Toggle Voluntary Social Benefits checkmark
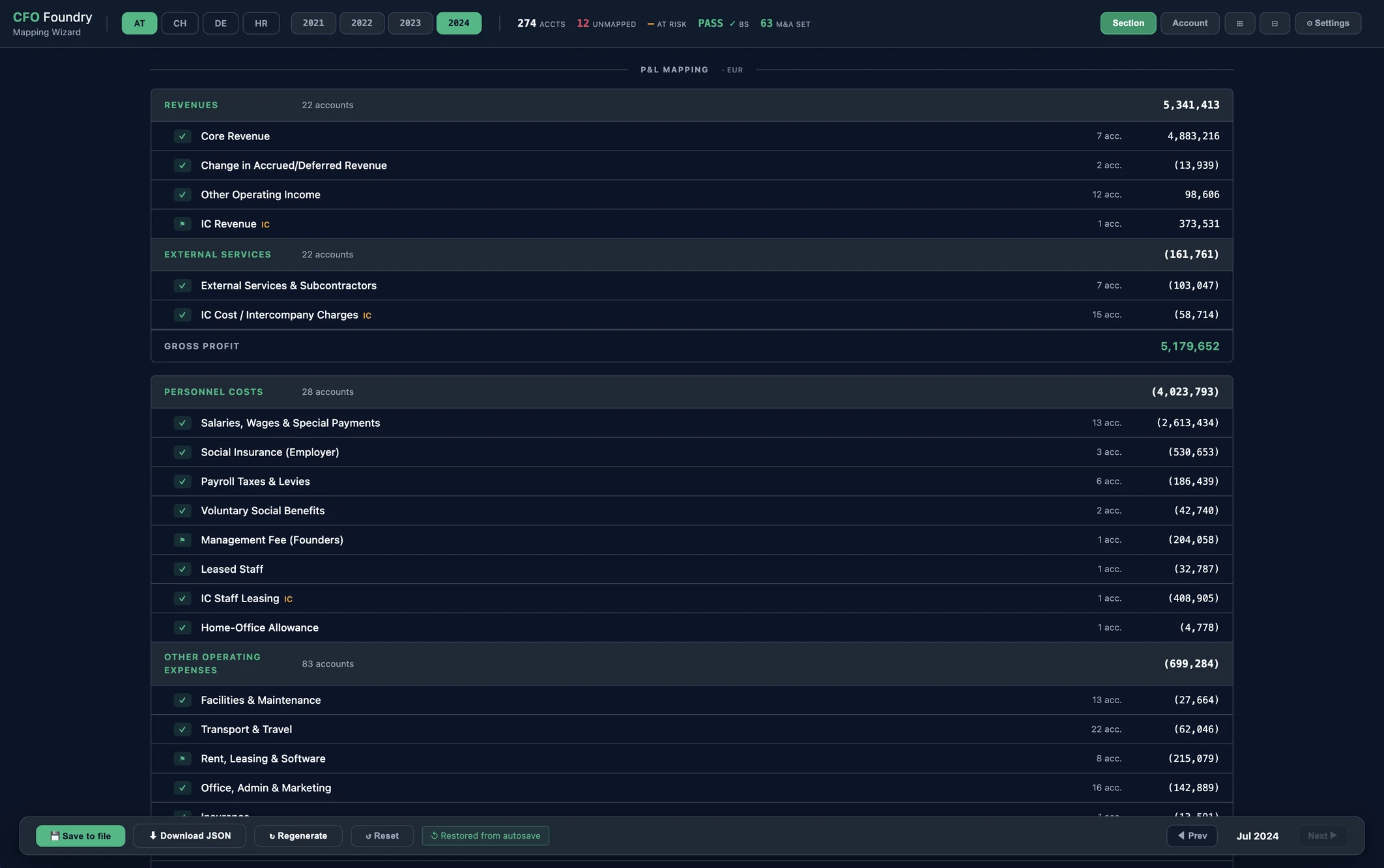This screenshot has width=1384, height=868. 182,511
